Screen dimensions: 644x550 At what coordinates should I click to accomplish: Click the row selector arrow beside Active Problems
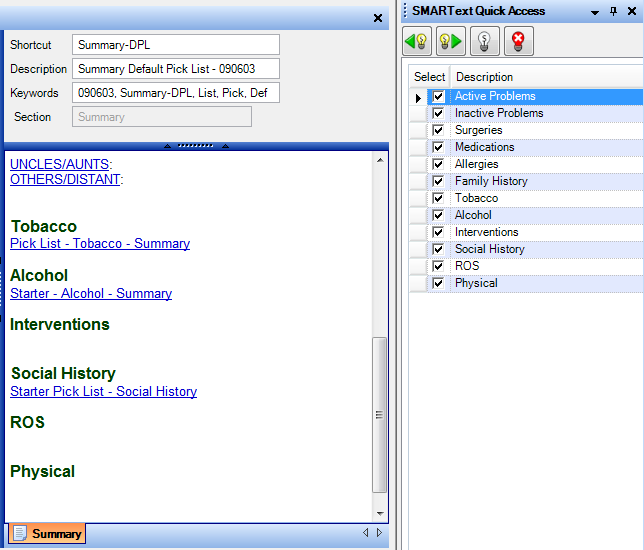tap(418, 98)
